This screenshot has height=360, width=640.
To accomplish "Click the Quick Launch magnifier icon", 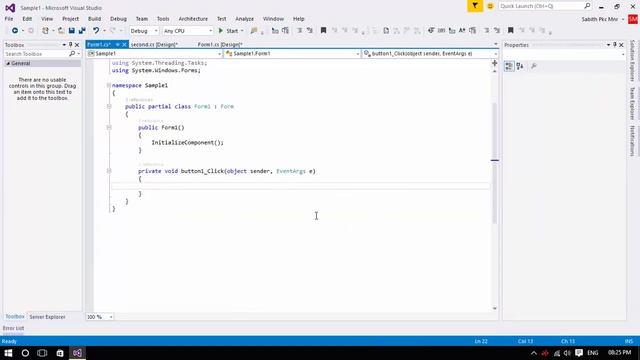I will pos(587,6).
